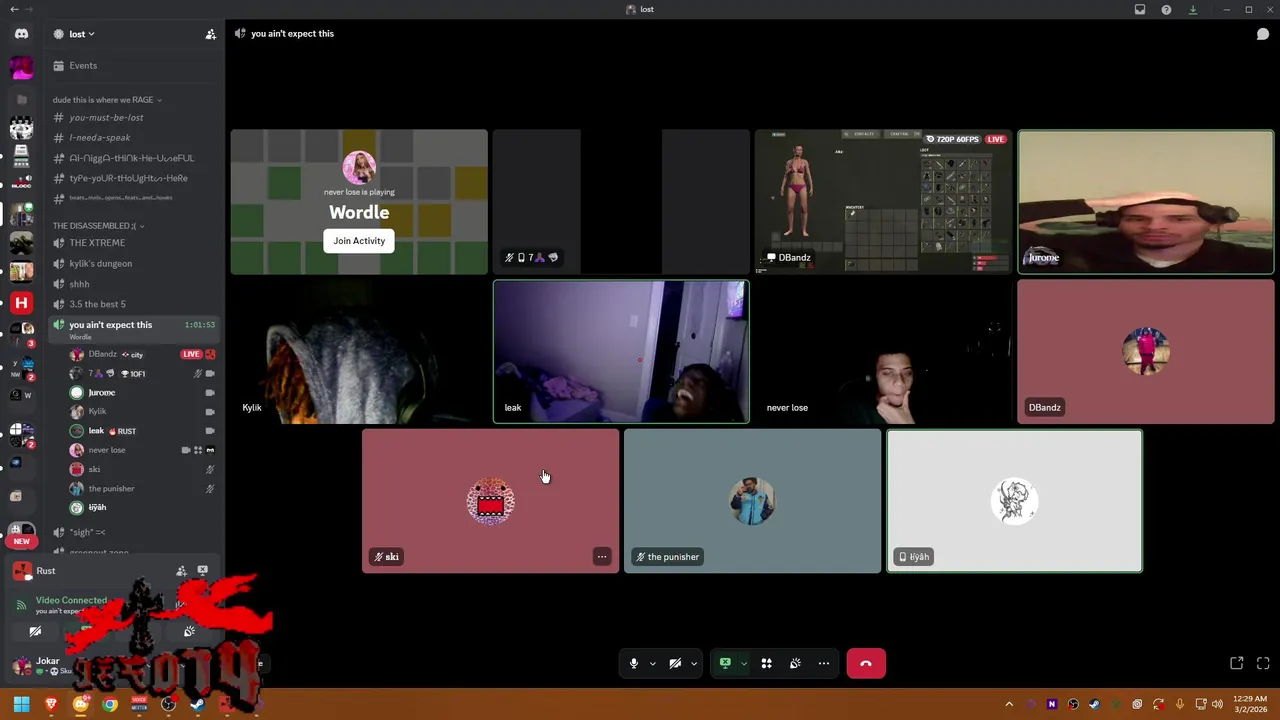This screenshot has height=720, width=1280.
Task: Select never lose in voice member list
Action: 142,450
